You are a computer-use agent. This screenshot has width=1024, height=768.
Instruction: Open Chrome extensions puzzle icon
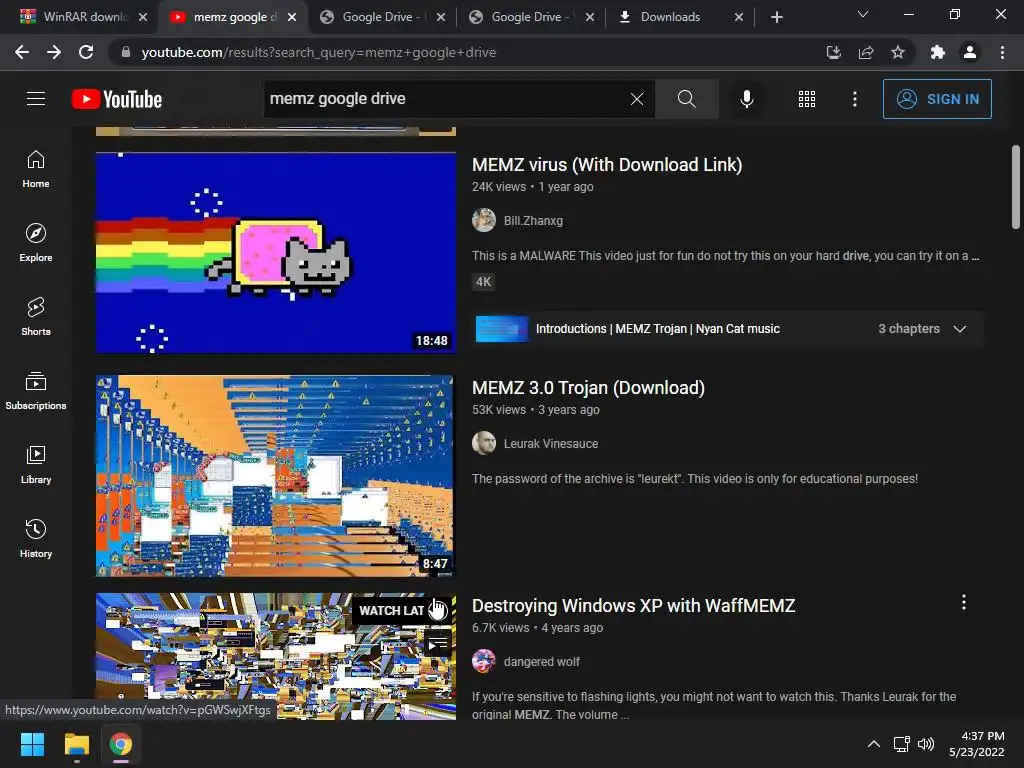coord(938,52)
